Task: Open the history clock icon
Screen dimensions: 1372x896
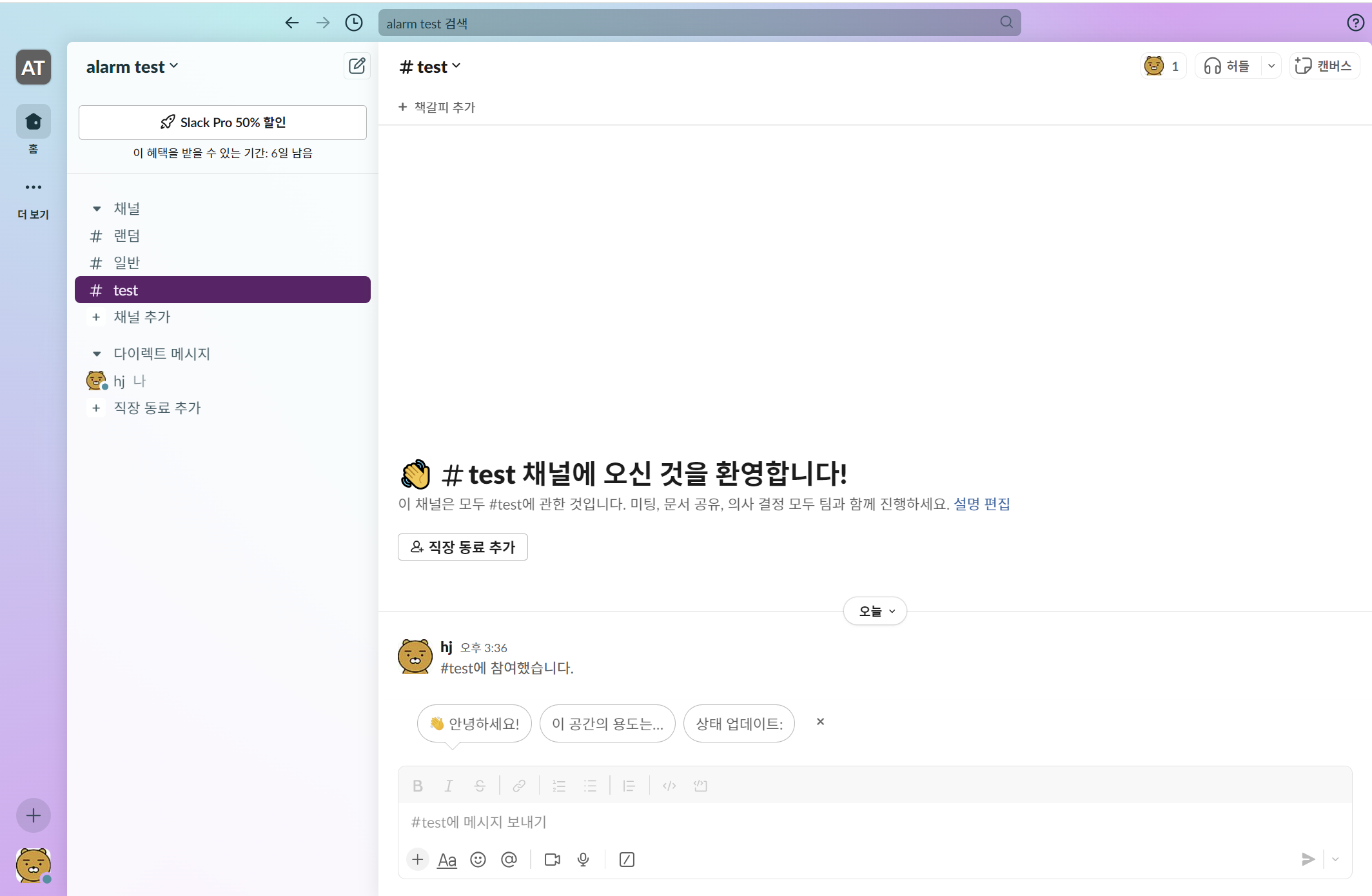Action: (x=354, y=23)
